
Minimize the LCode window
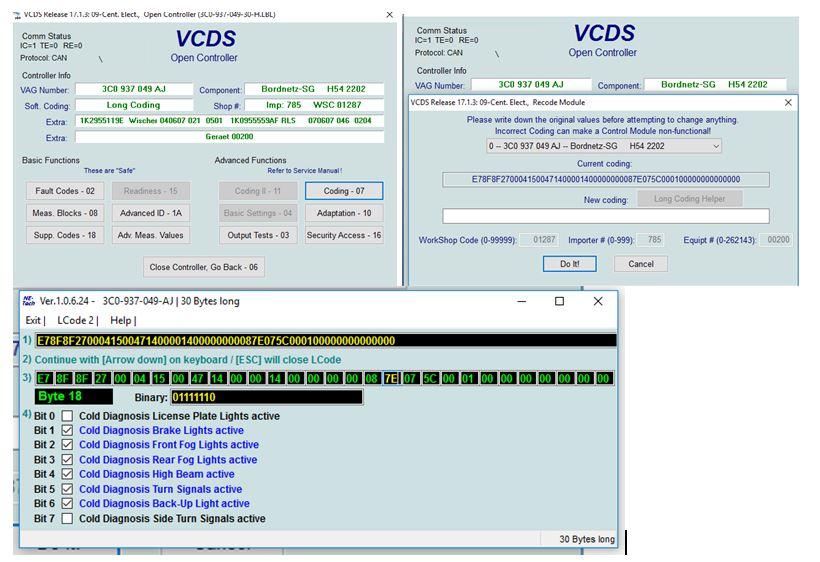521,301
